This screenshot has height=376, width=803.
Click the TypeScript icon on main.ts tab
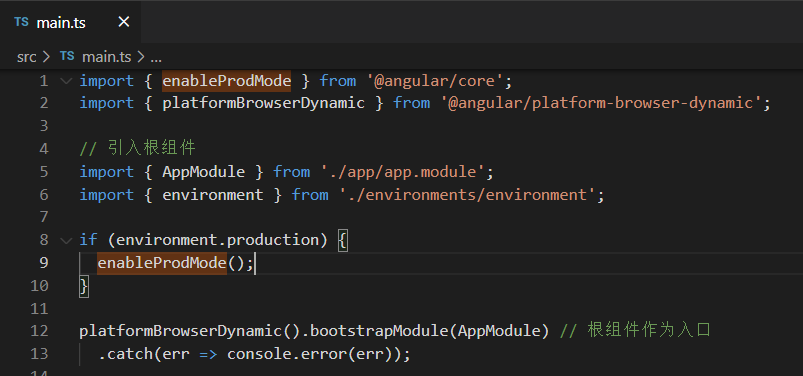point(22,22)
